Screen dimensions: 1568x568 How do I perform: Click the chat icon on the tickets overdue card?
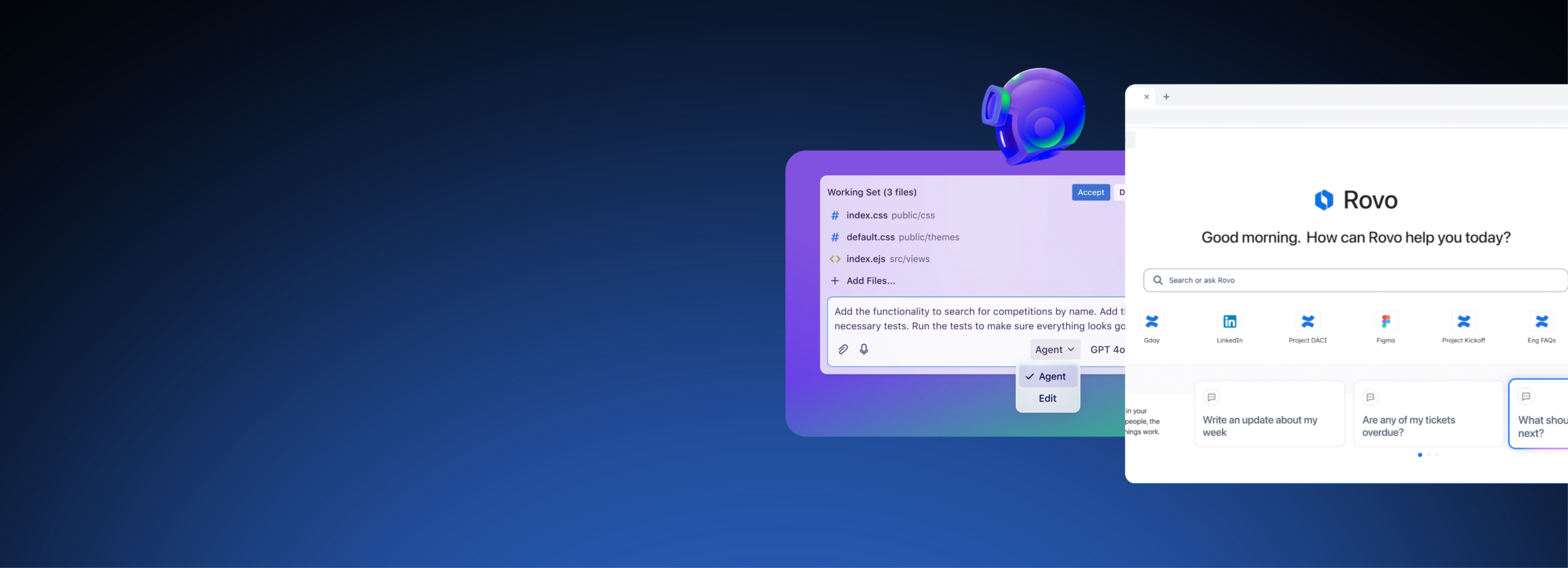click(1370, 397)
